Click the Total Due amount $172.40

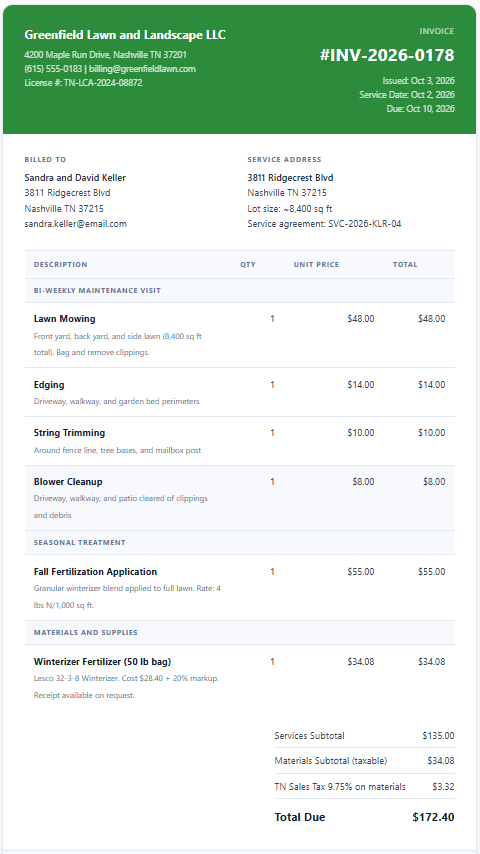[x=433, y=818]
